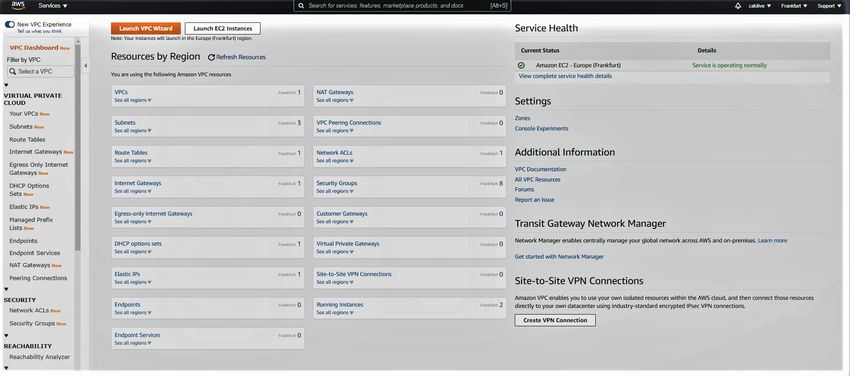Select VPC Dashboard in the sidebar
Screen dimensions: 850x376
point(34,48)
